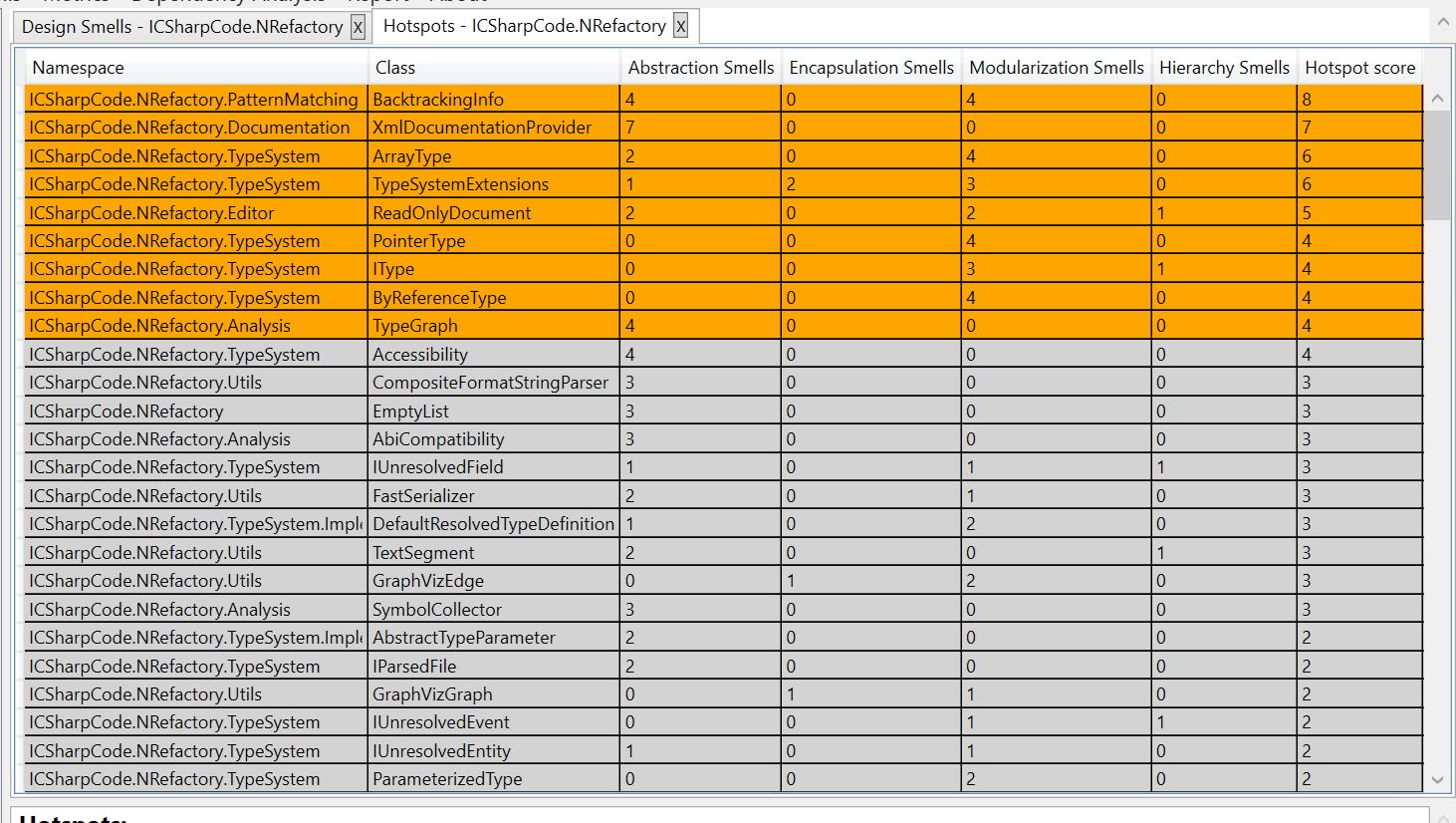This screenshot has width=1456, height=823.
Task: Select the EmptyList class cell
Action: 494,411
